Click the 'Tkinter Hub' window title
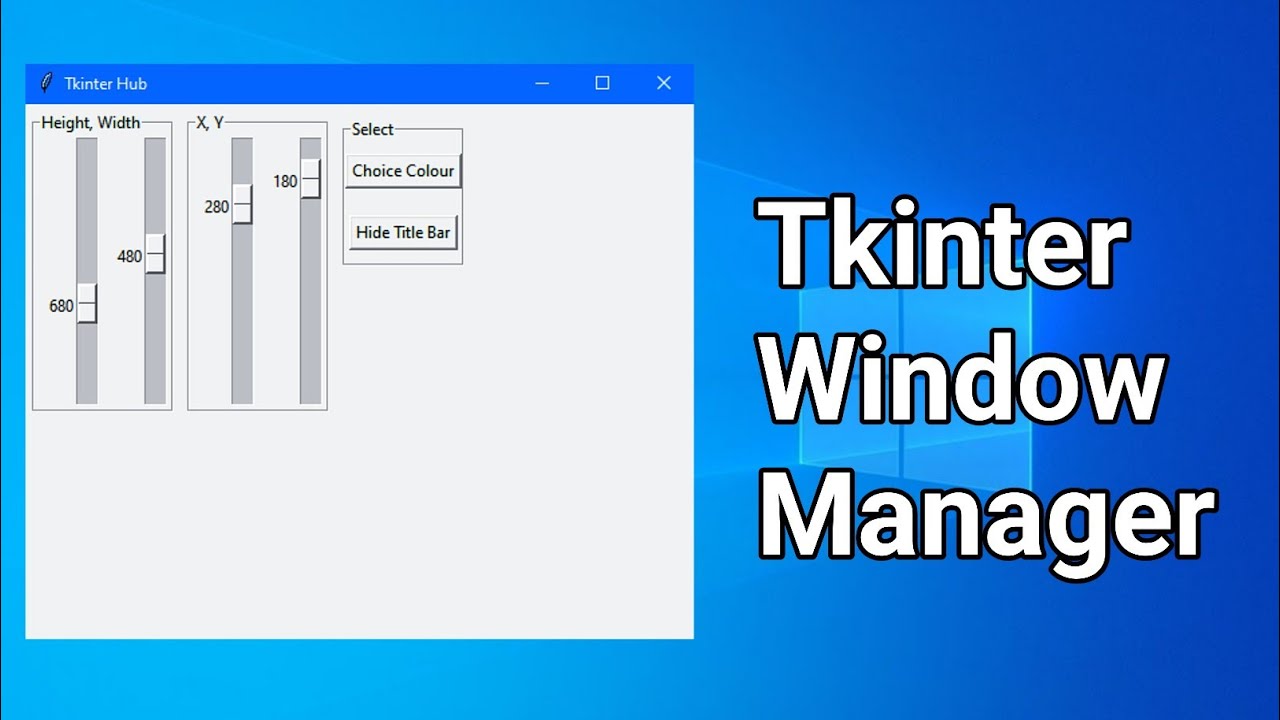 [106, 83]
